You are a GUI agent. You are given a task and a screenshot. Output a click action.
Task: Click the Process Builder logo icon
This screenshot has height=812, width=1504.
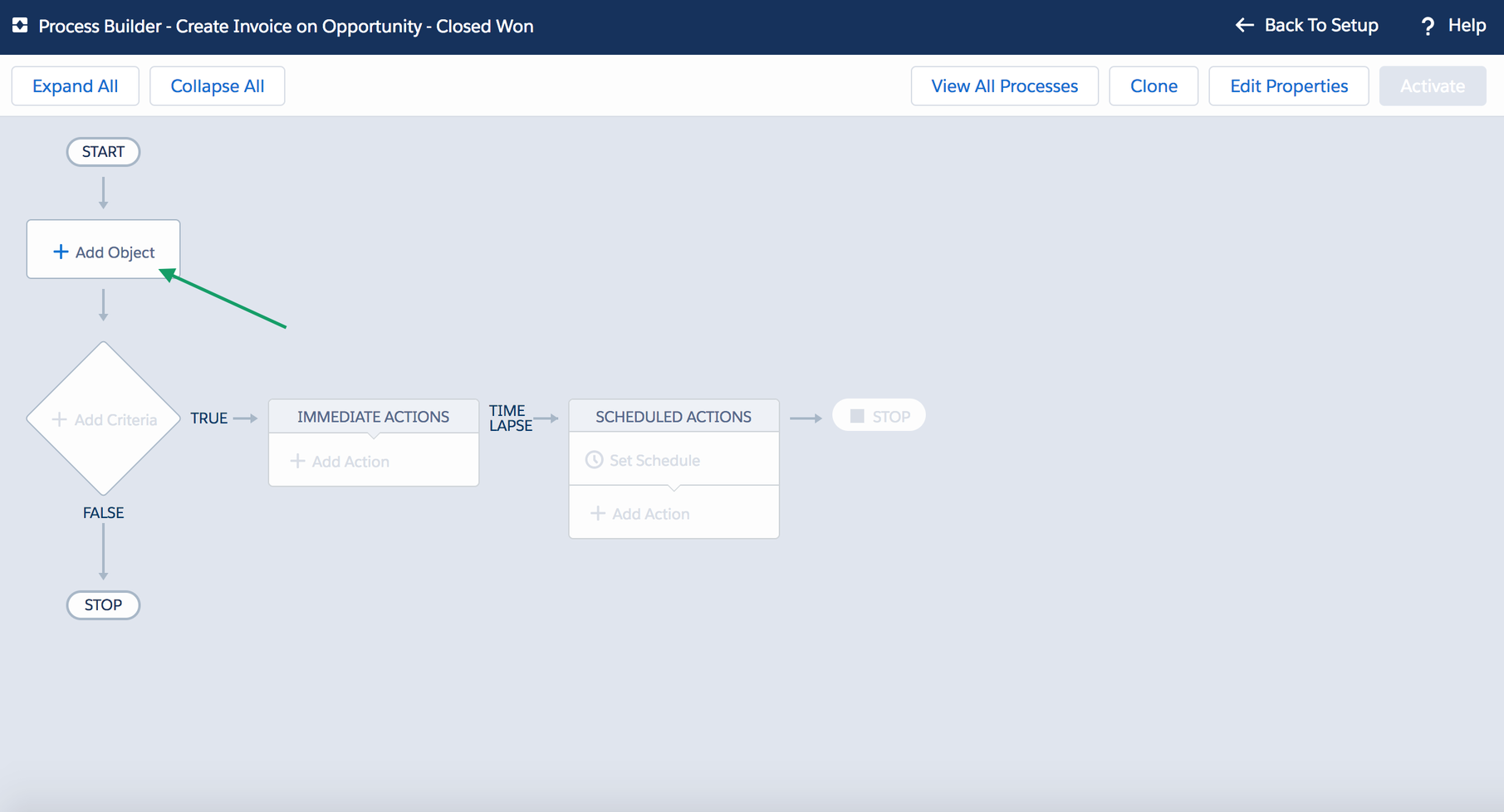20,26
